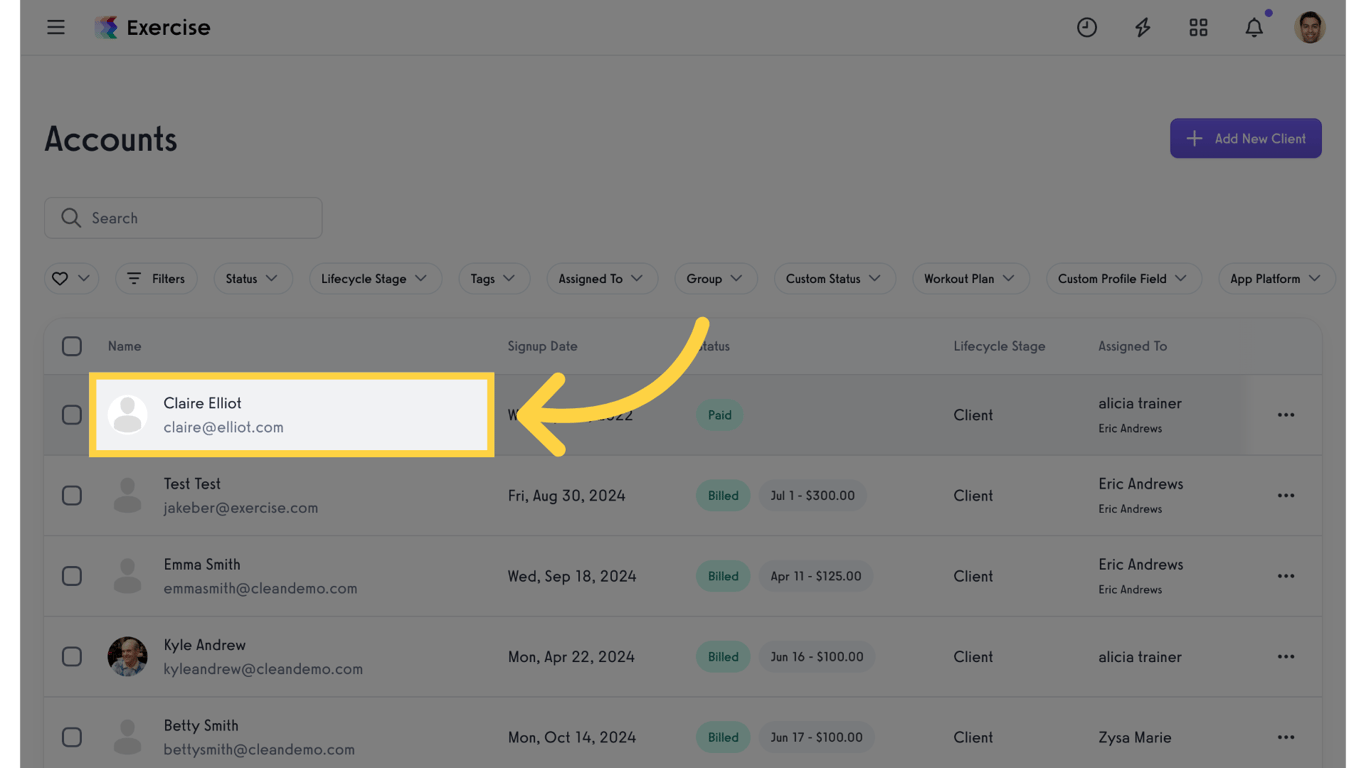Click the lightning bolt quick actions icon
The image size is (1366, 768).
(1142, 27)
